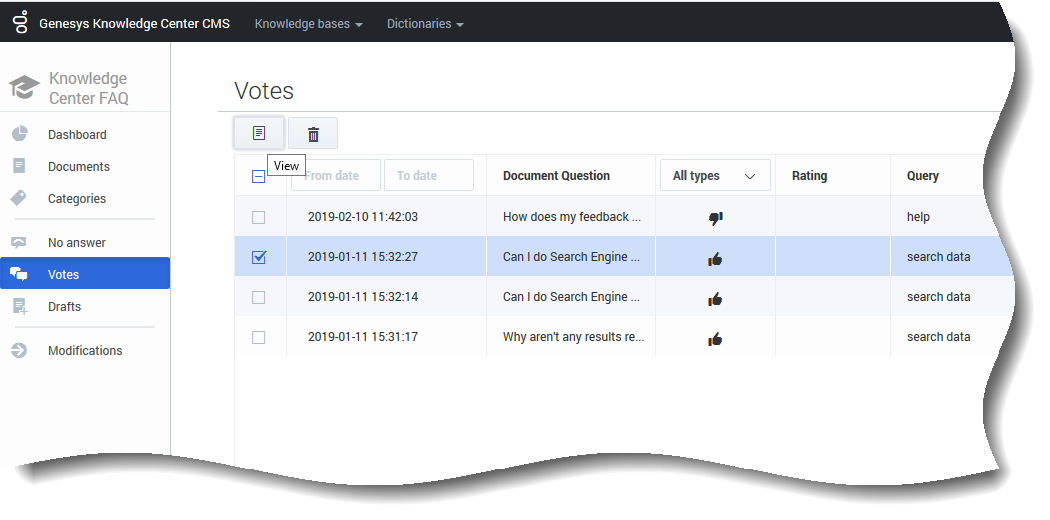Screen dimensions: 1050x520
Task: Click the Genesys logo icon
Action: click(19, 23)
